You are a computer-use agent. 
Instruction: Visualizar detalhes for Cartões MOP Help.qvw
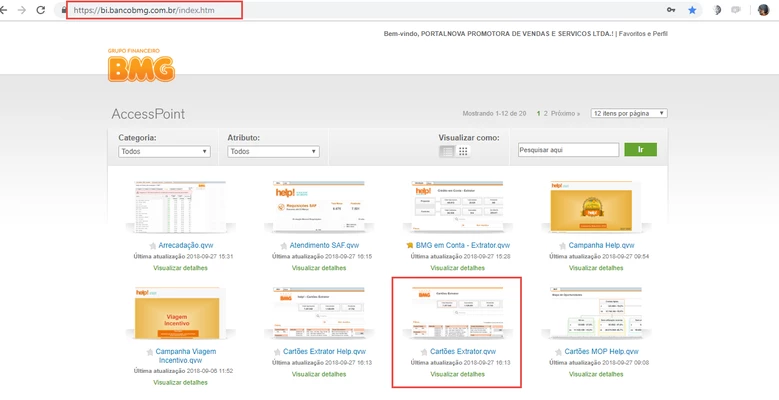pos(596,374)
